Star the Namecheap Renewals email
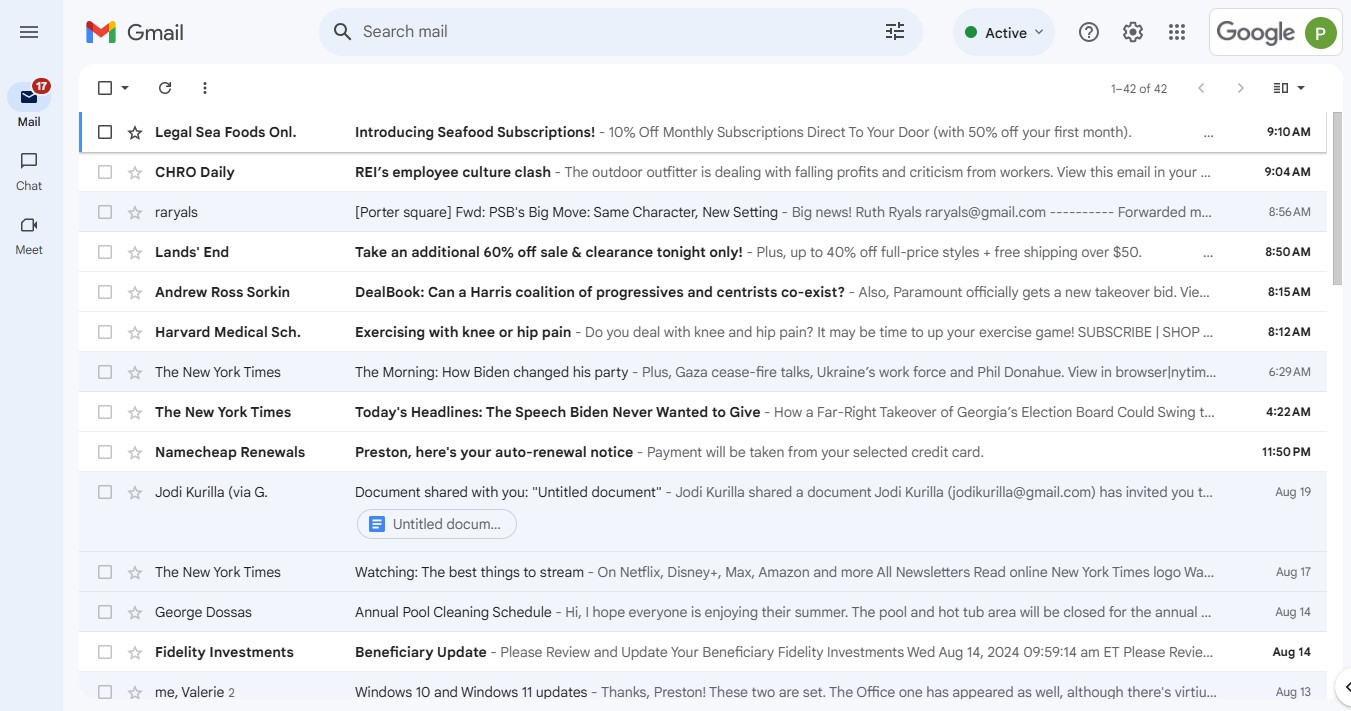This screenshot has width=1351, height=711. [135, 452]
